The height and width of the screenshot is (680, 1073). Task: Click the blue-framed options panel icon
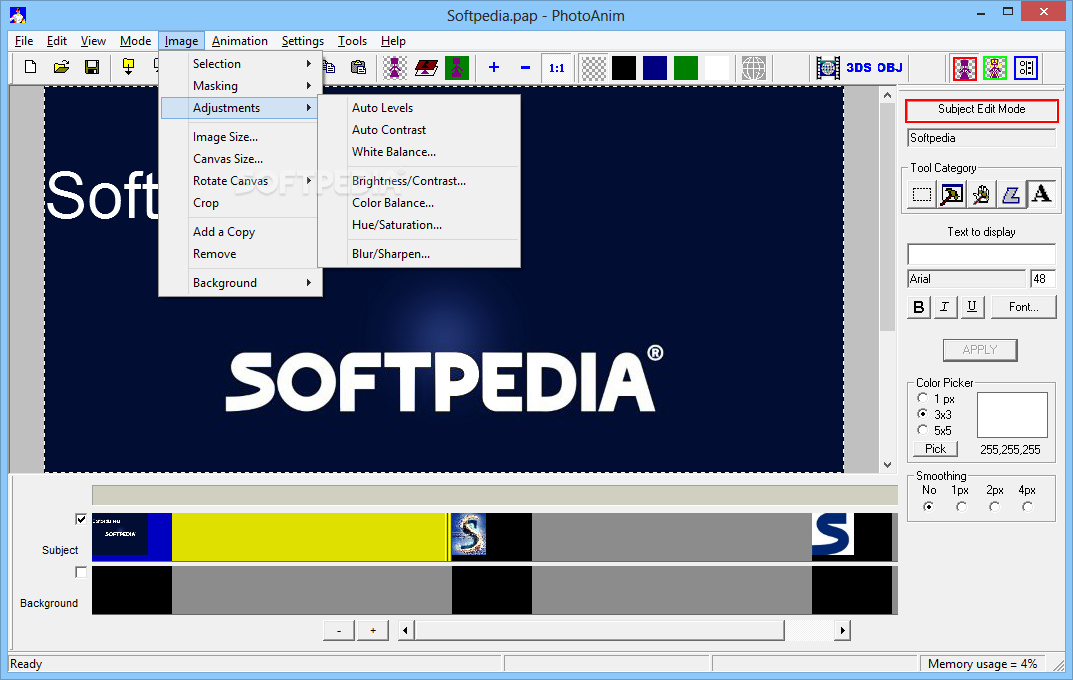pos(1026,68)
